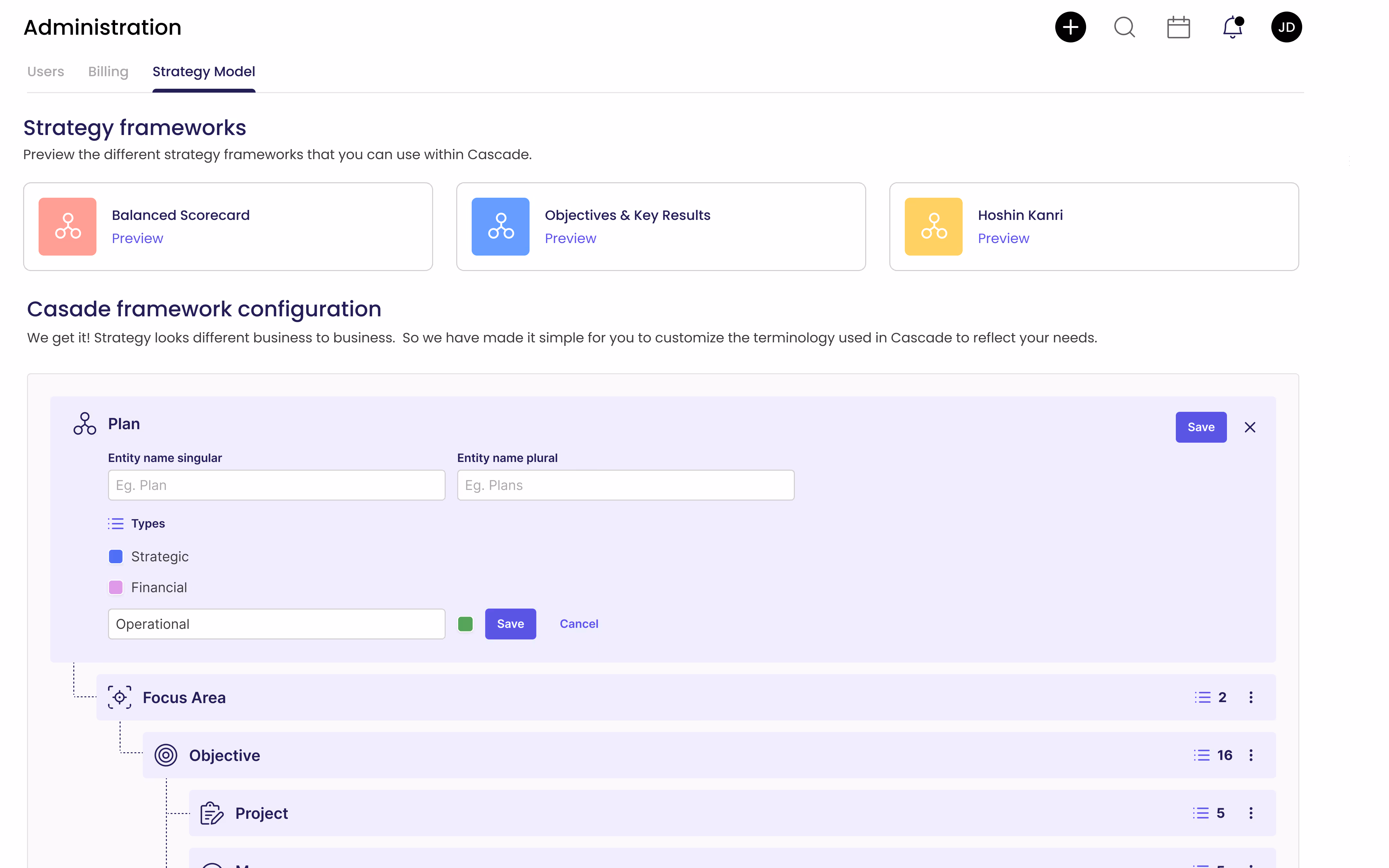Click the green color swatch next to Operational

(465, 623)
